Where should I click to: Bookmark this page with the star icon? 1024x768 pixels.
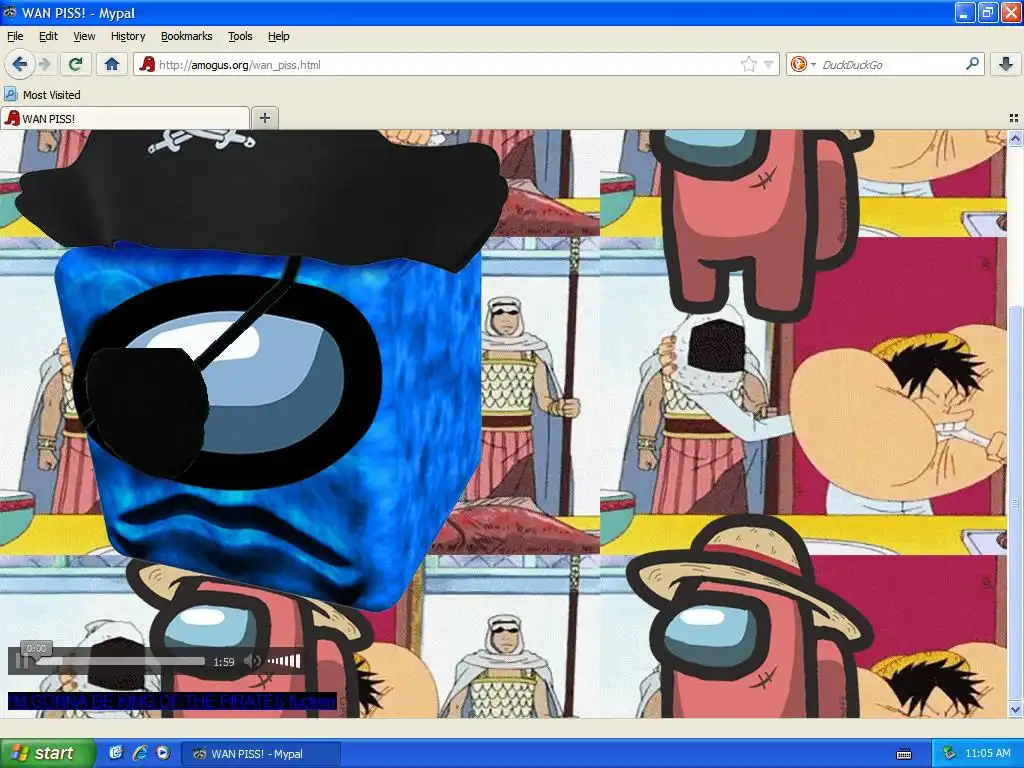click(x=748, y=64)
